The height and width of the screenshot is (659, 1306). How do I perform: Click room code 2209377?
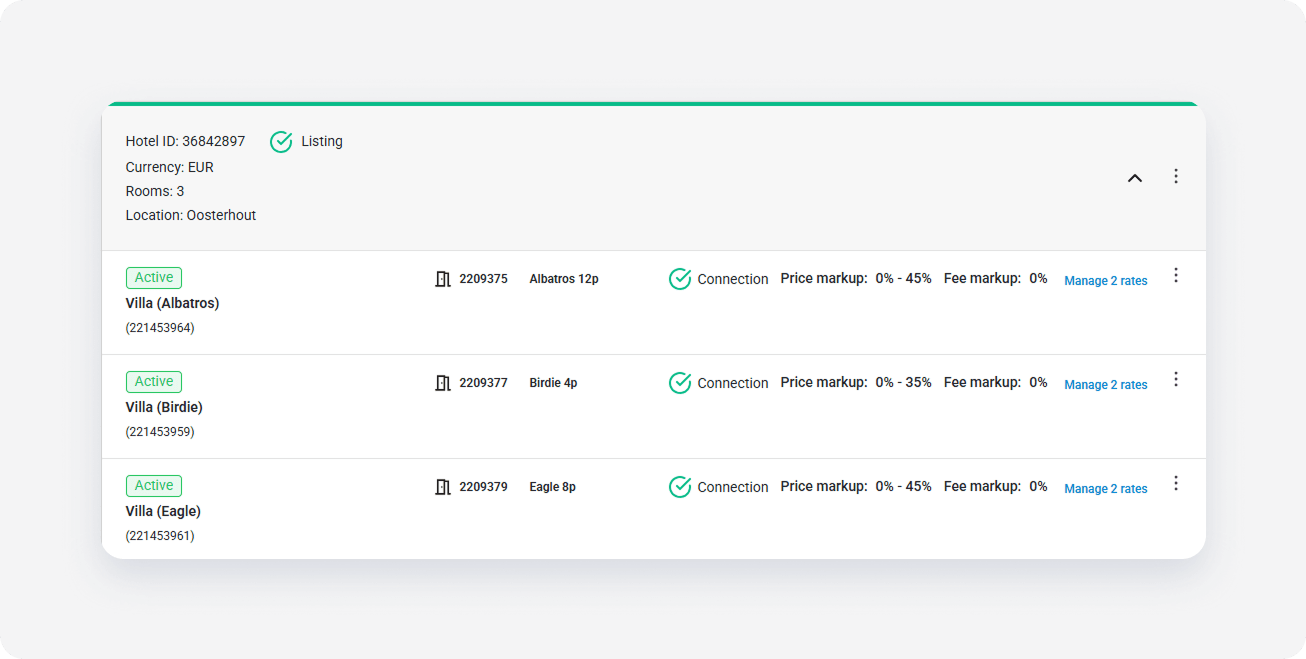tap(483, 383)
